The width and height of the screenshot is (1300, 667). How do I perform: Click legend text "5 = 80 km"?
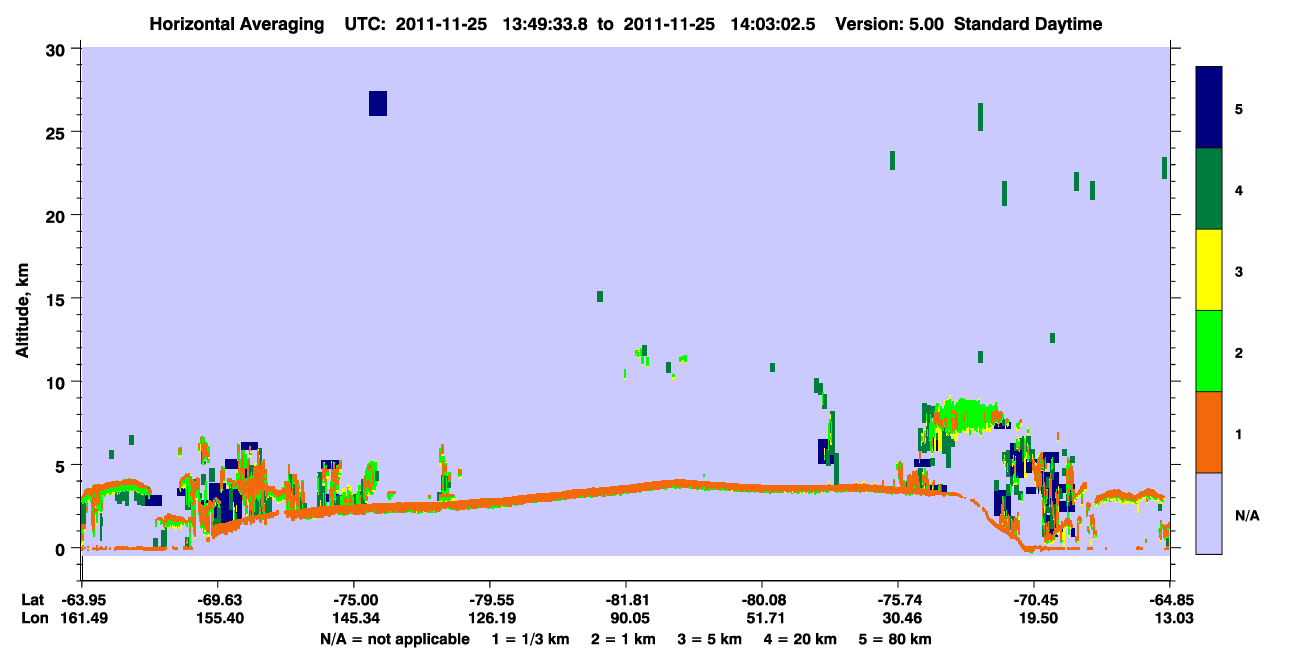coord(896,639)
